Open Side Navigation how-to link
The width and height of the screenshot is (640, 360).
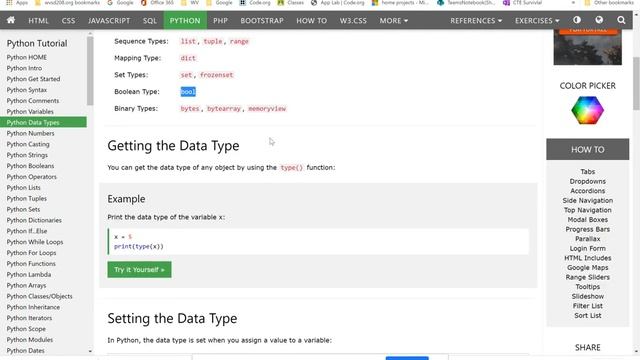[587, 200]
